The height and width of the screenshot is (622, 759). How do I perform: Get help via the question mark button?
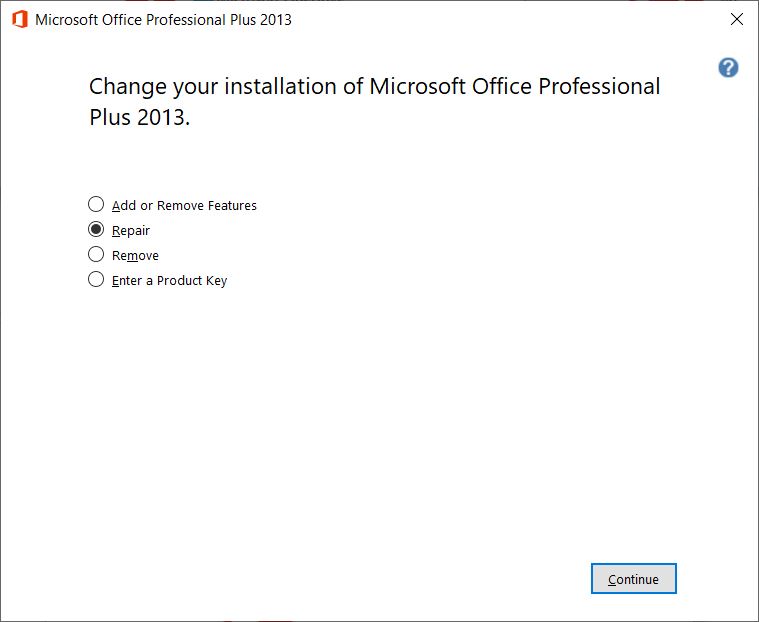pyautogui.click(x=728, y=68)
